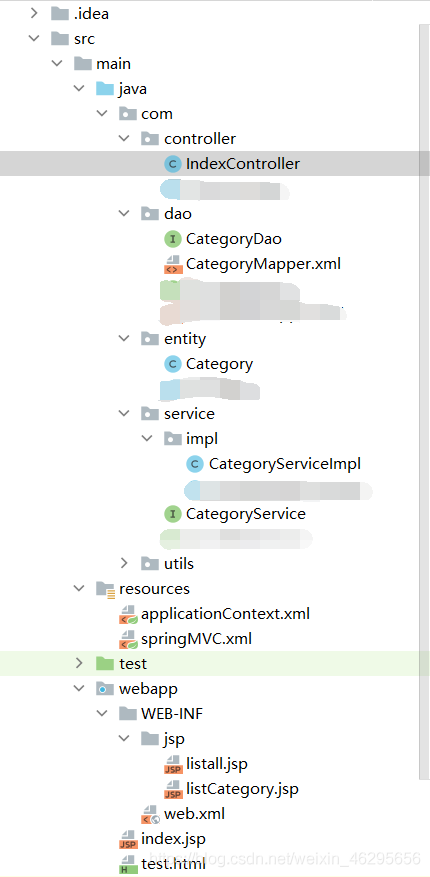Click the CategoryDao interface icon

[x=173, y=239]
